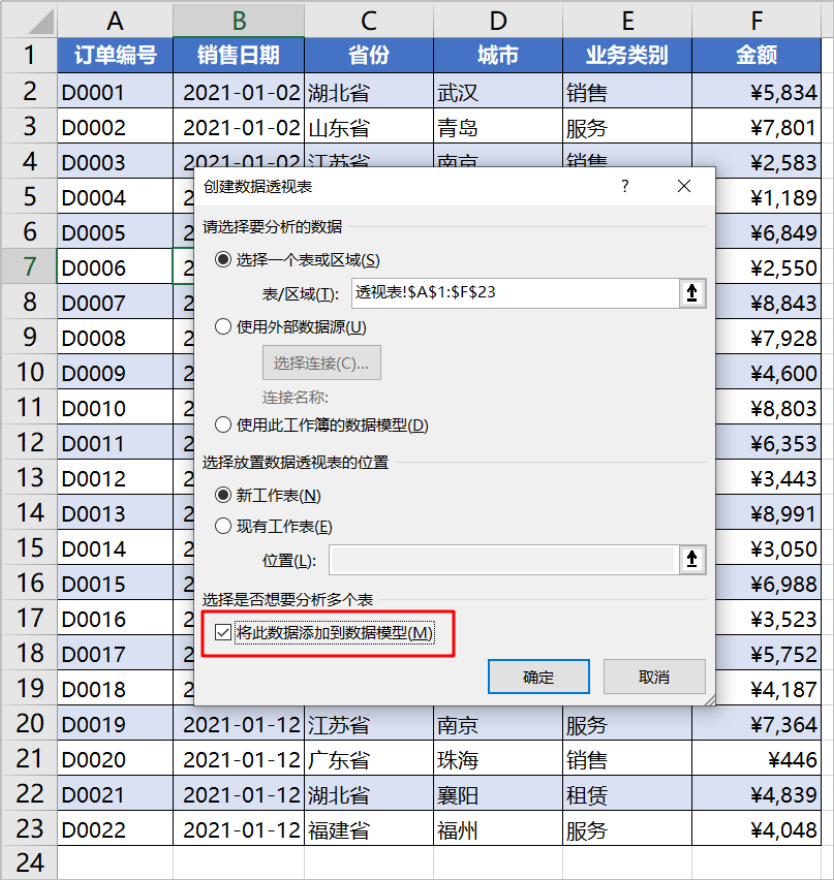Viewport: 834px width, 880px height.
Task: Click the 位置 location input field
Action: [x=501, y=560]
